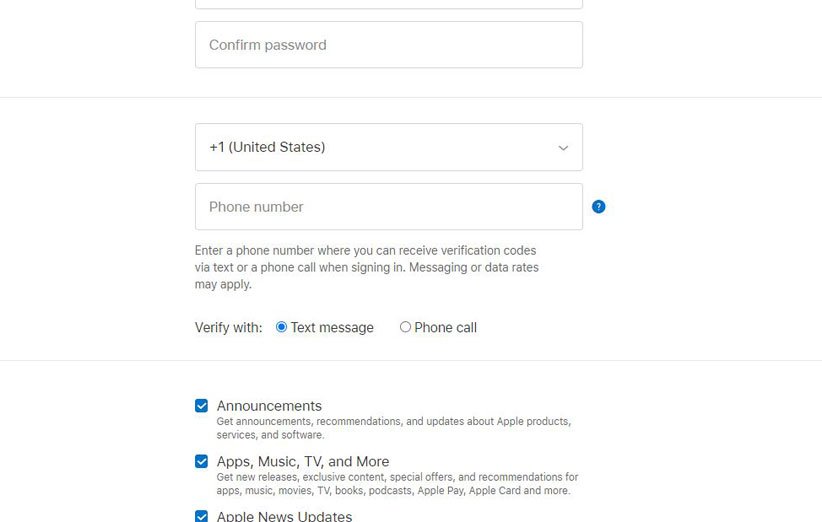The height and width of the screenshot is (522, 822).
Task: Open the +1 (United States) dropdown
Action: pos(388,147)
